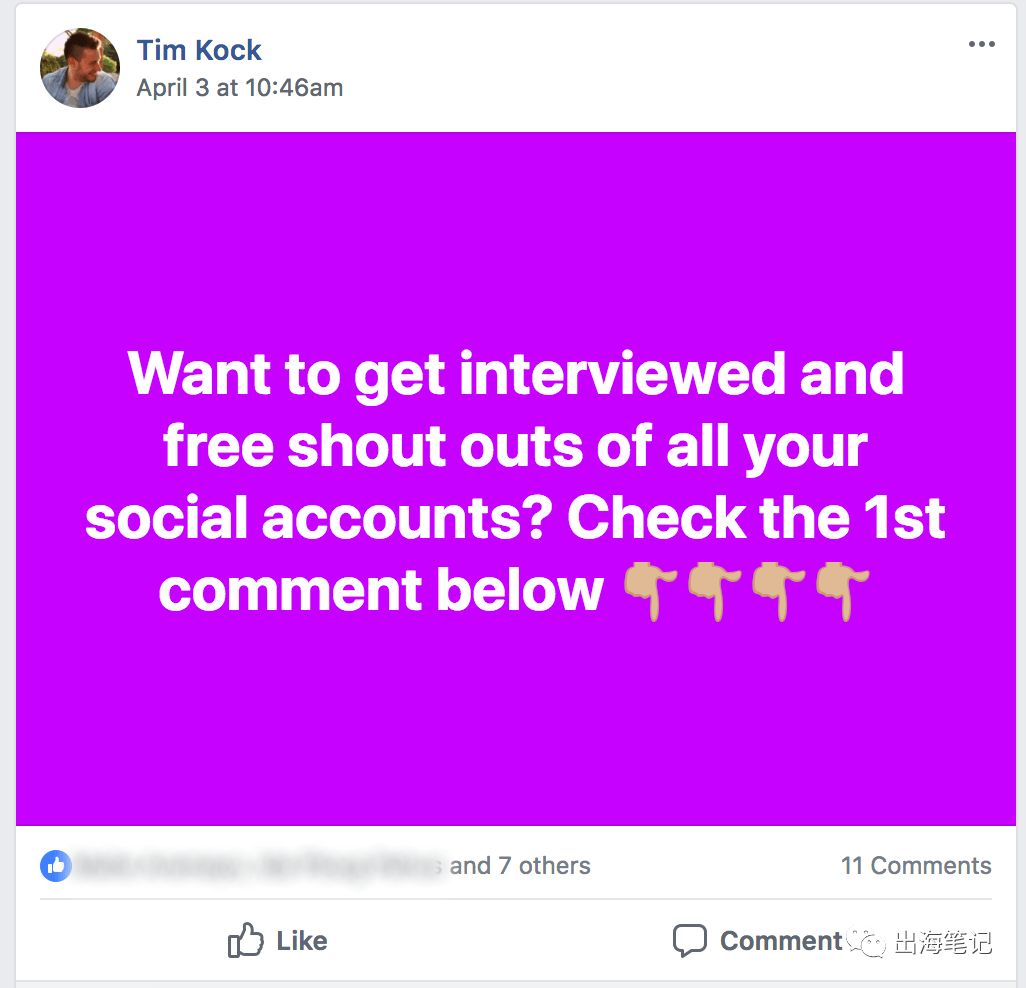Click the blue like reaction icon
The width and height of the screenshot is (1026, 988).
click(56, 866)
